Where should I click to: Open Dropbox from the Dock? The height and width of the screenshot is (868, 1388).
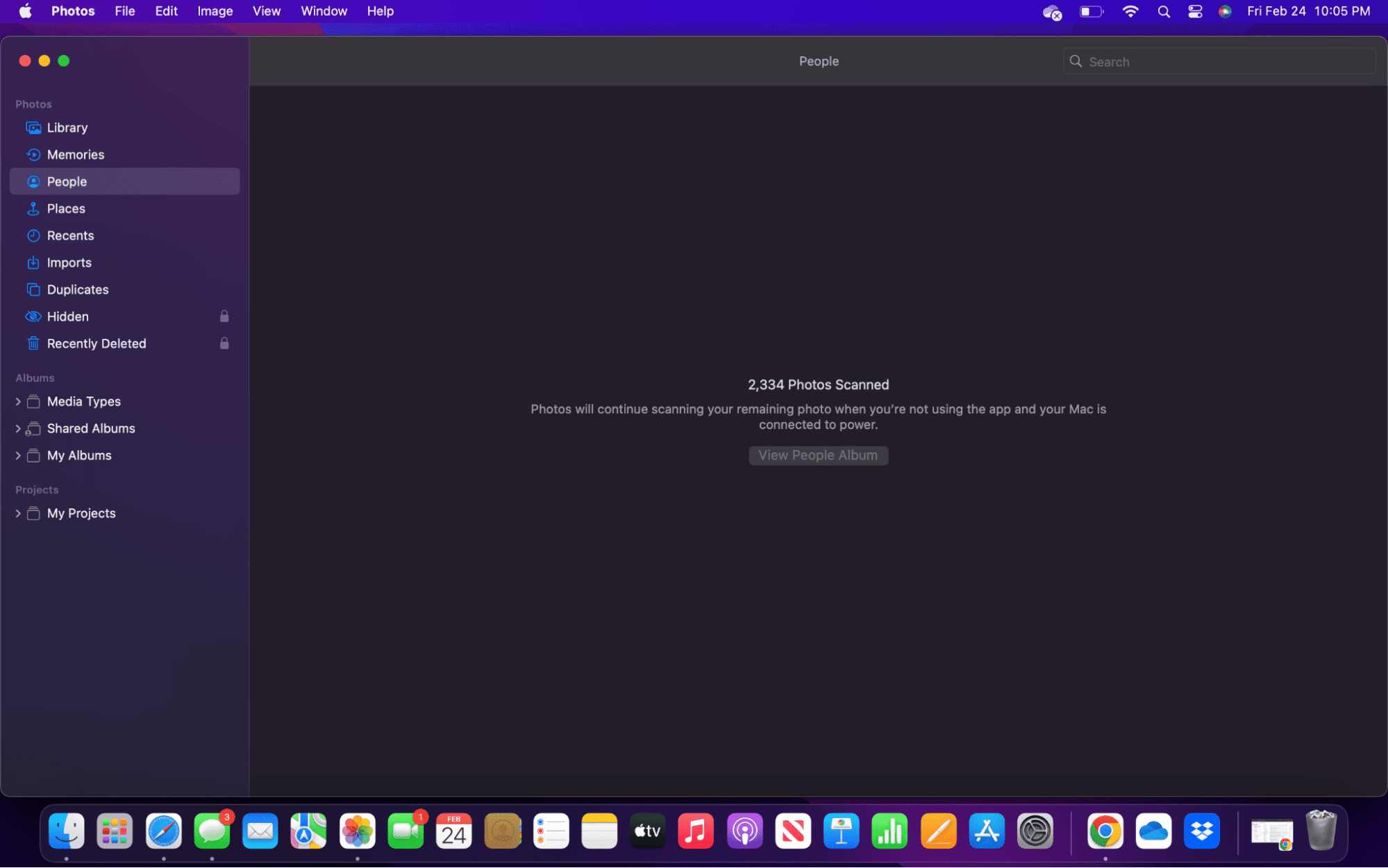pyautogui.click(x=1202, y=831)
